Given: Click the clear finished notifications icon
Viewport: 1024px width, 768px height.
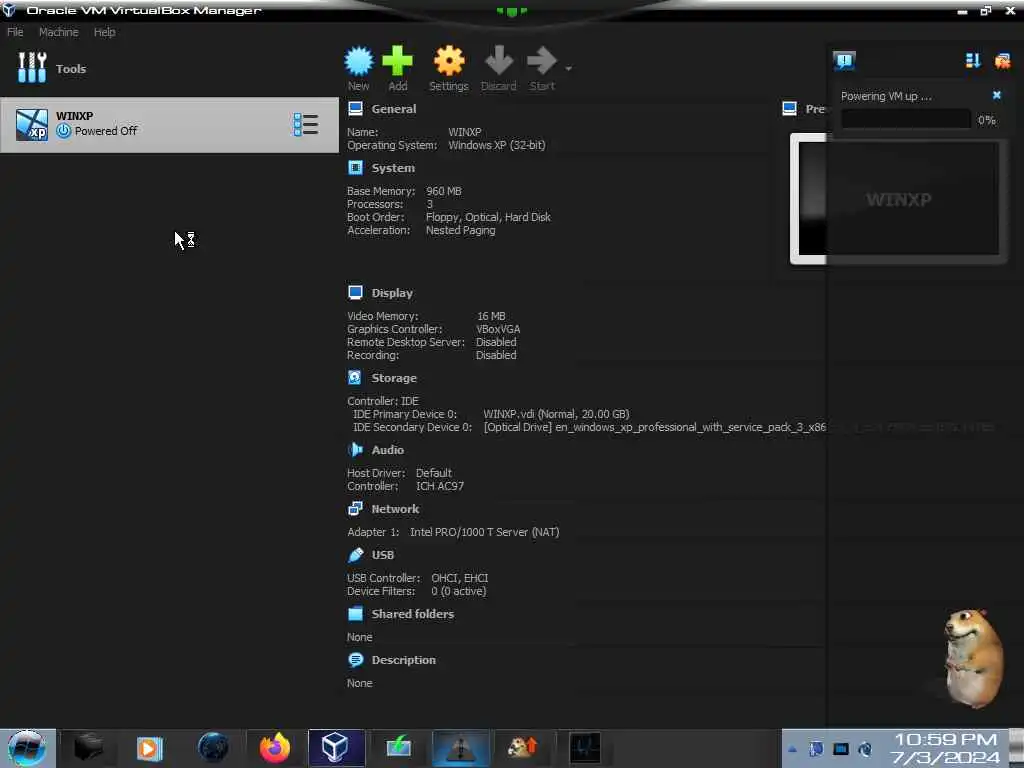Looking at the screenshot, I should (x=1002, y=61).
